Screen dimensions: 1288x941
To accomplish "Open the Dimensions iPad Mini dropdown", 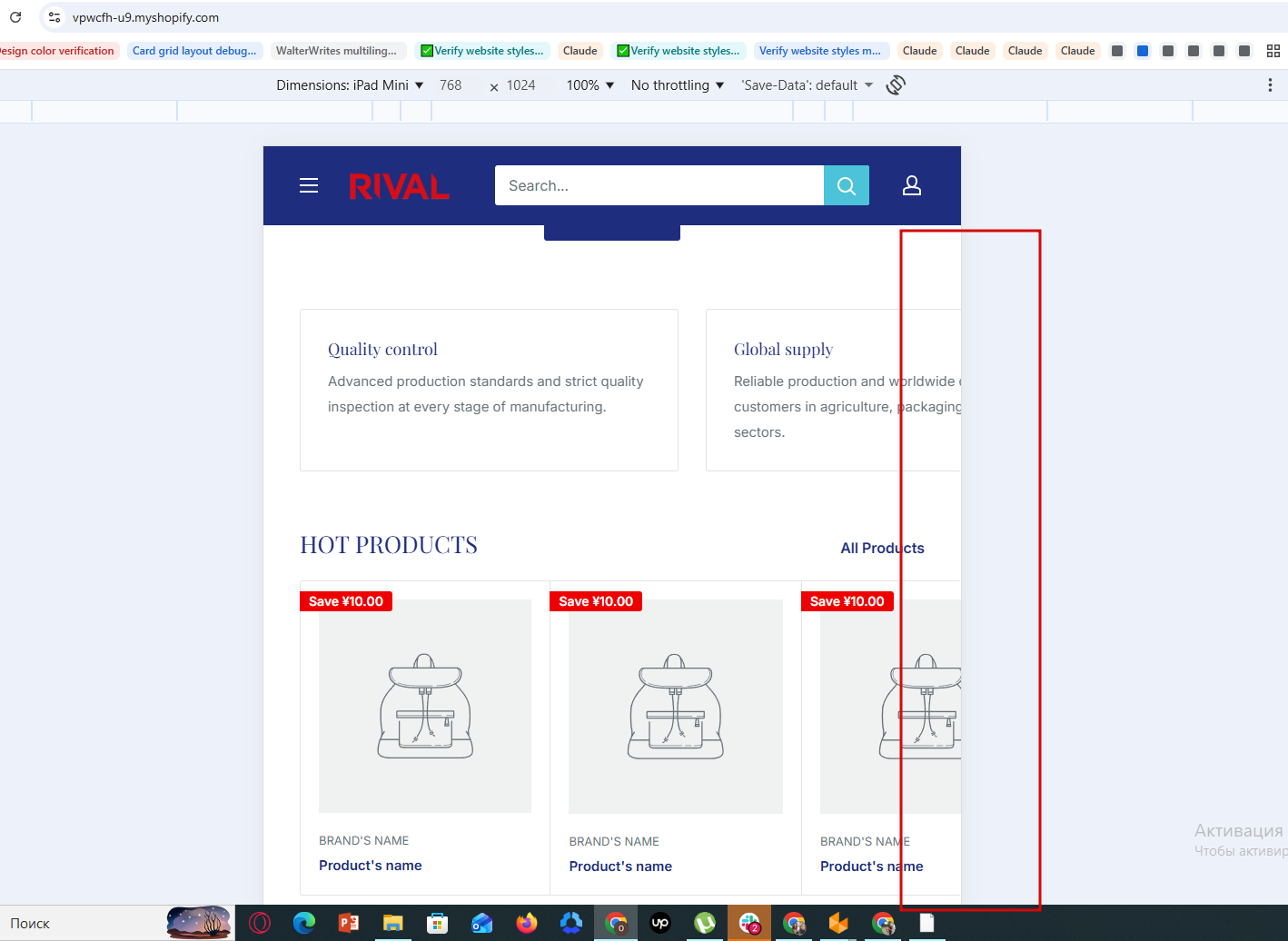I will click(x=350, y=84).
